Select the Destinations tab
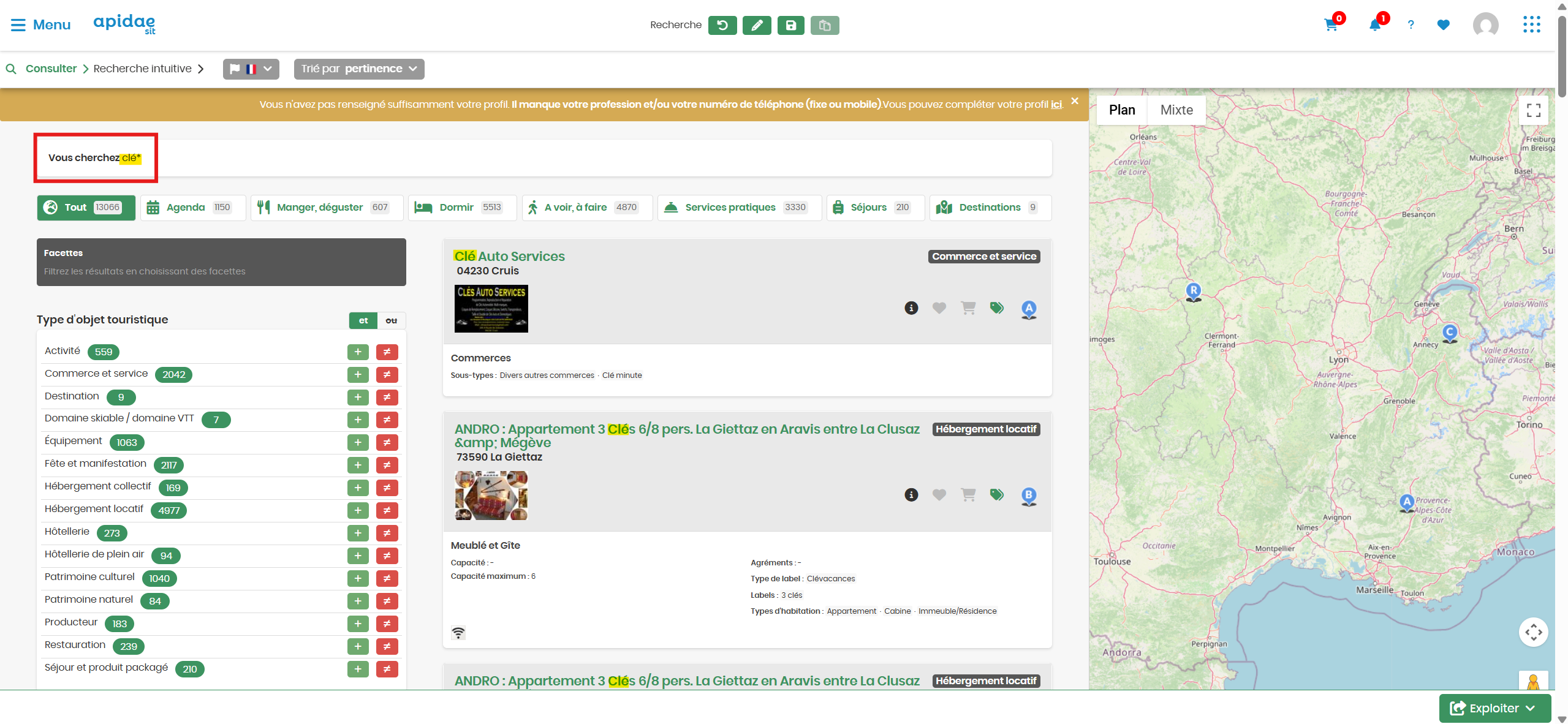The height and width of the screenshot is (724, 1568). tap(990, 207)
